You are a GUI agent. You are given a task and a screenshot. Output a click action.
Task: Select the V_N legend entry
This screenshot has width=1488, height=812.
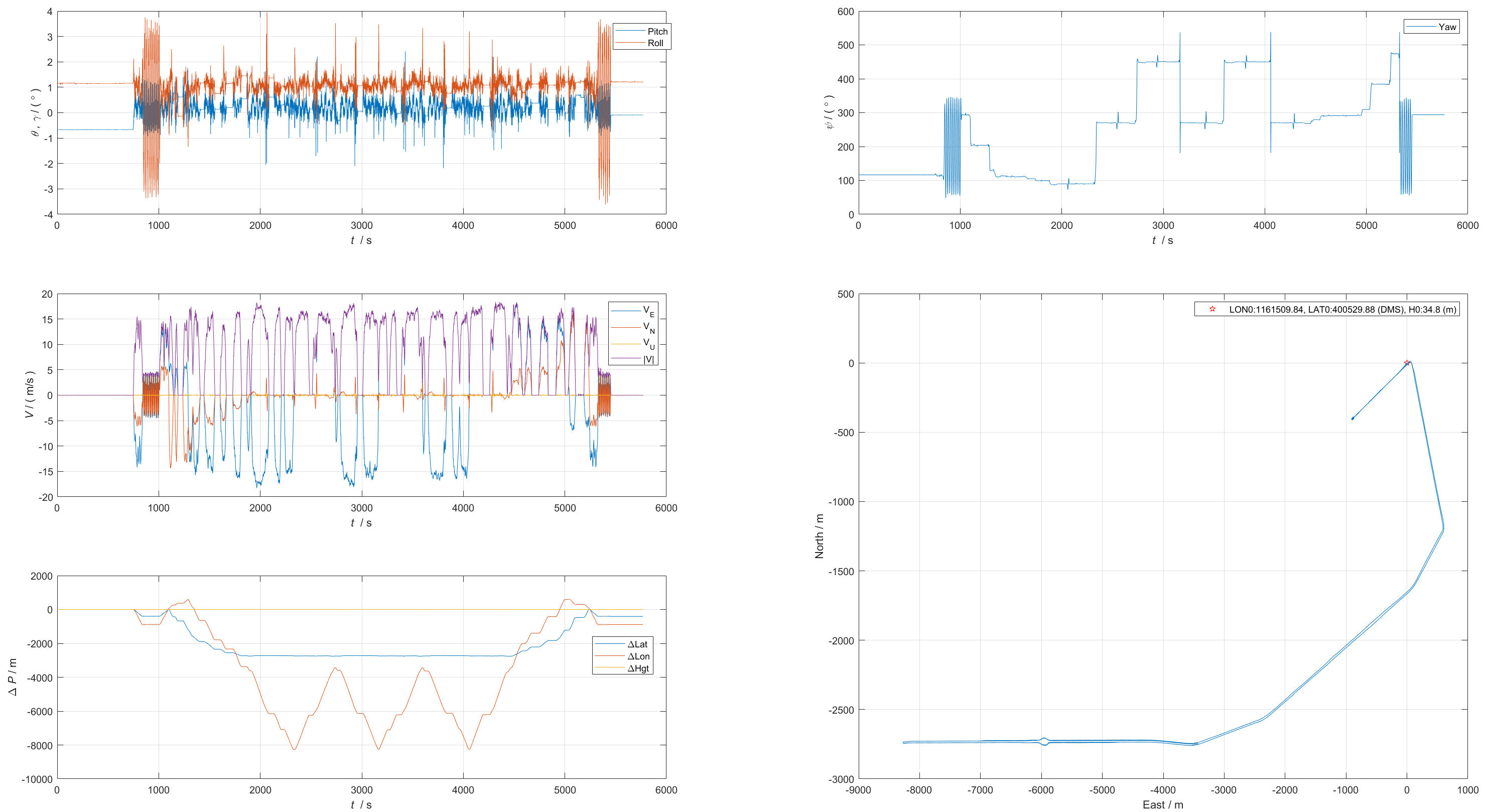click(x=633, y=327)
